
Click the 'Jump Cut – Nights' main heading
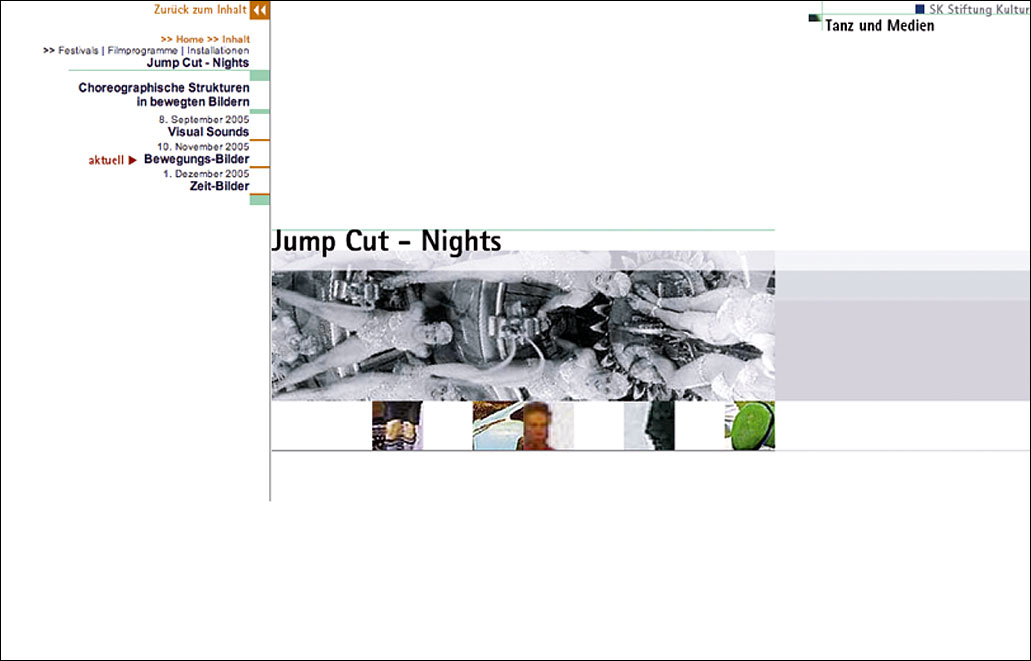point(387,241)
